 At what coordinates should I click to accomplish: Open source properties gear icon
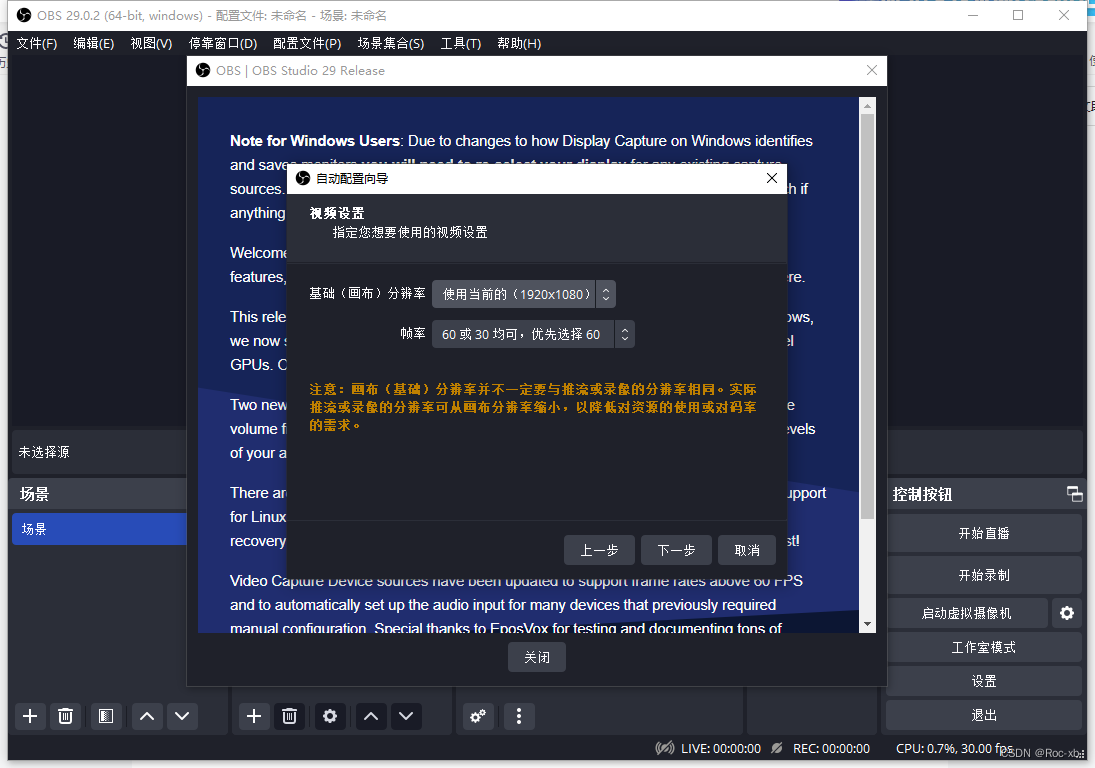(x=330, y=716)
